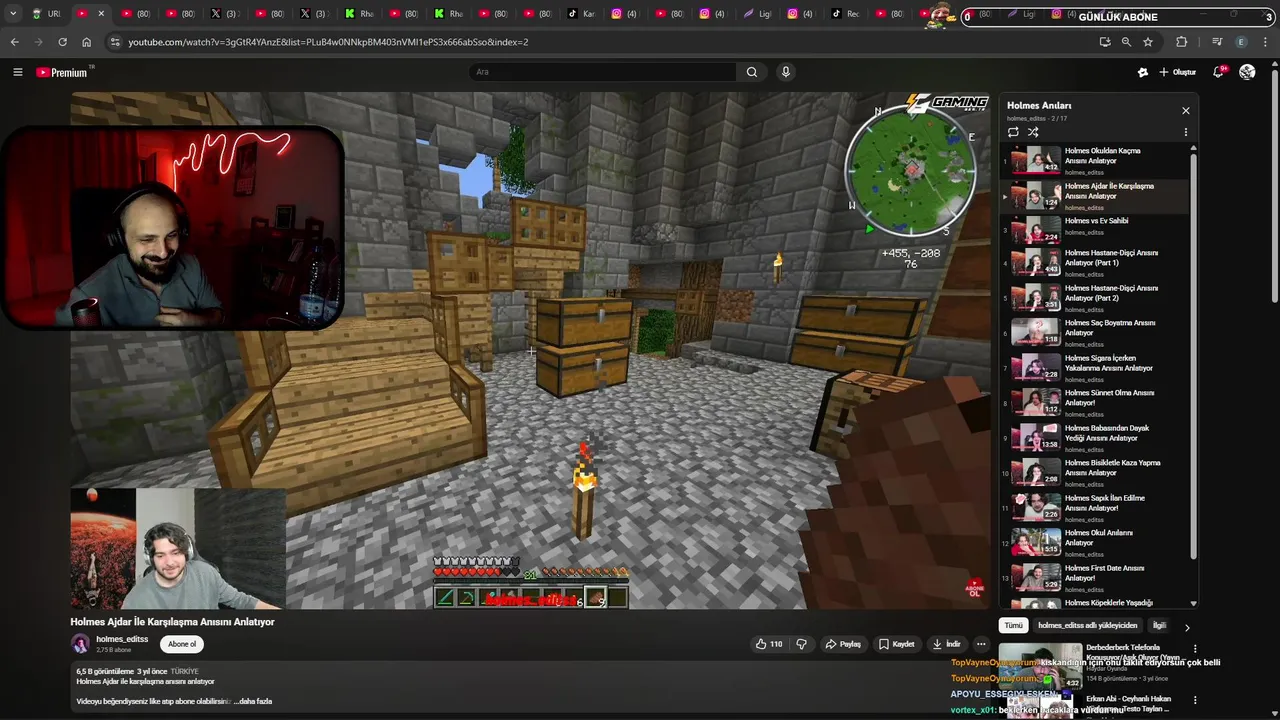Play Holmes Okuldan Kaçma Anısını Anlatıyor
This screenshot has height=720, width=1280.
point(1096,160)
